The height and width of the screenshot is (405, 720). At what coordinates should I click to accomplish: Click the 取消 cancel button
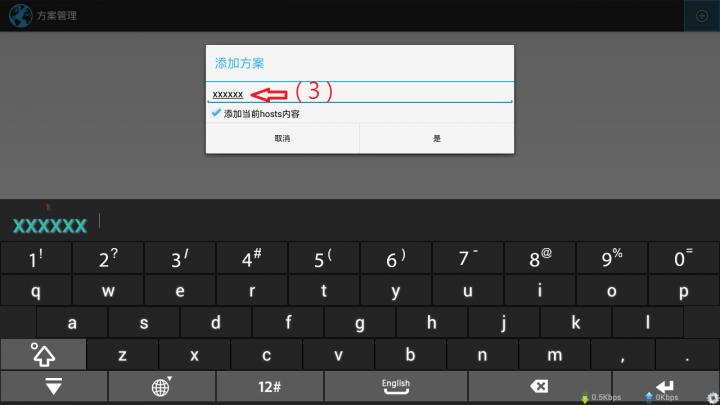tap(282, 138)
